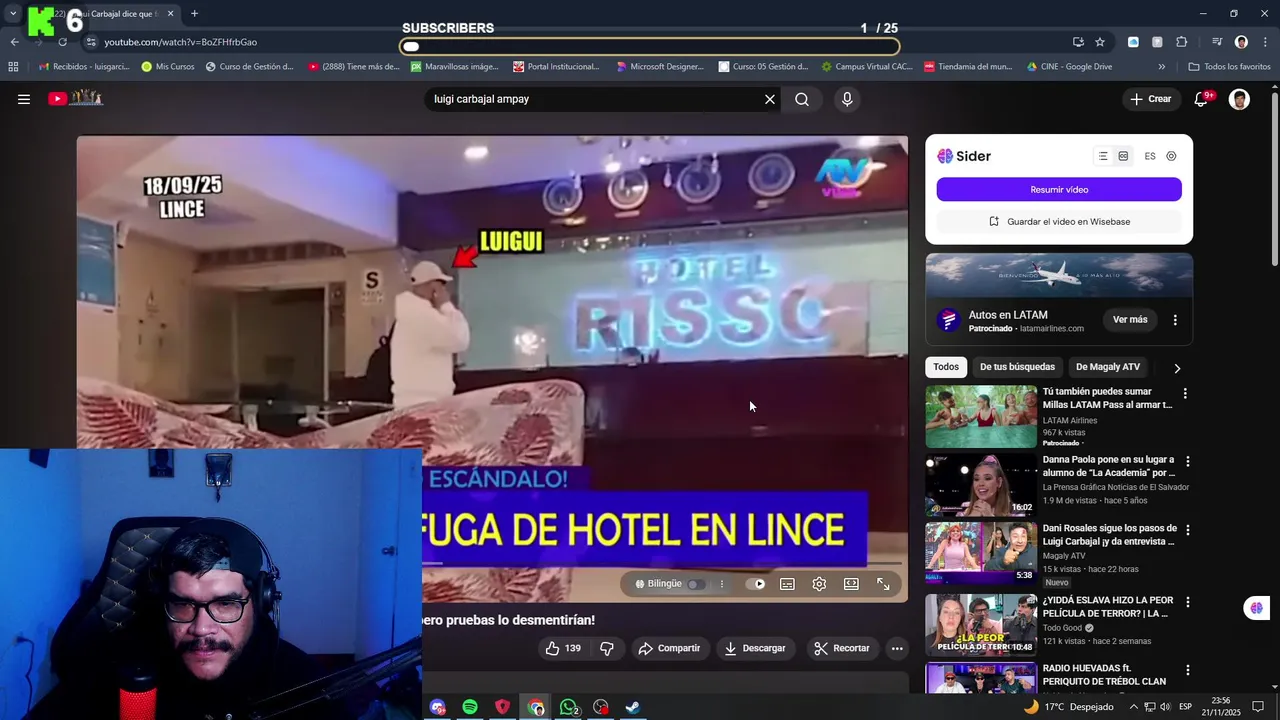
Task: Change Sider language ES selector
Action: (1150, 156)
